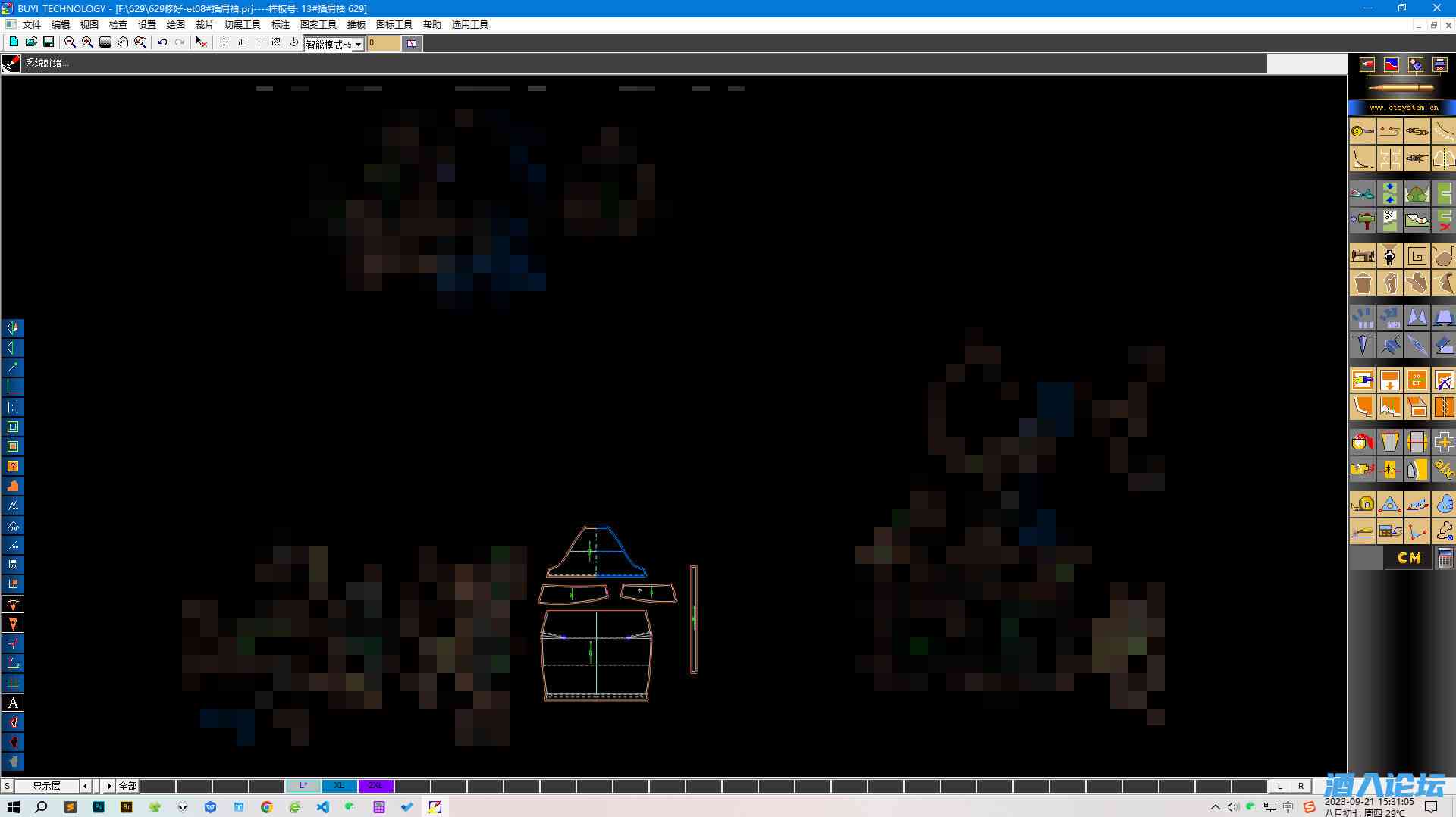
Task: Click the Redo arrow
Action: point(180,42)
